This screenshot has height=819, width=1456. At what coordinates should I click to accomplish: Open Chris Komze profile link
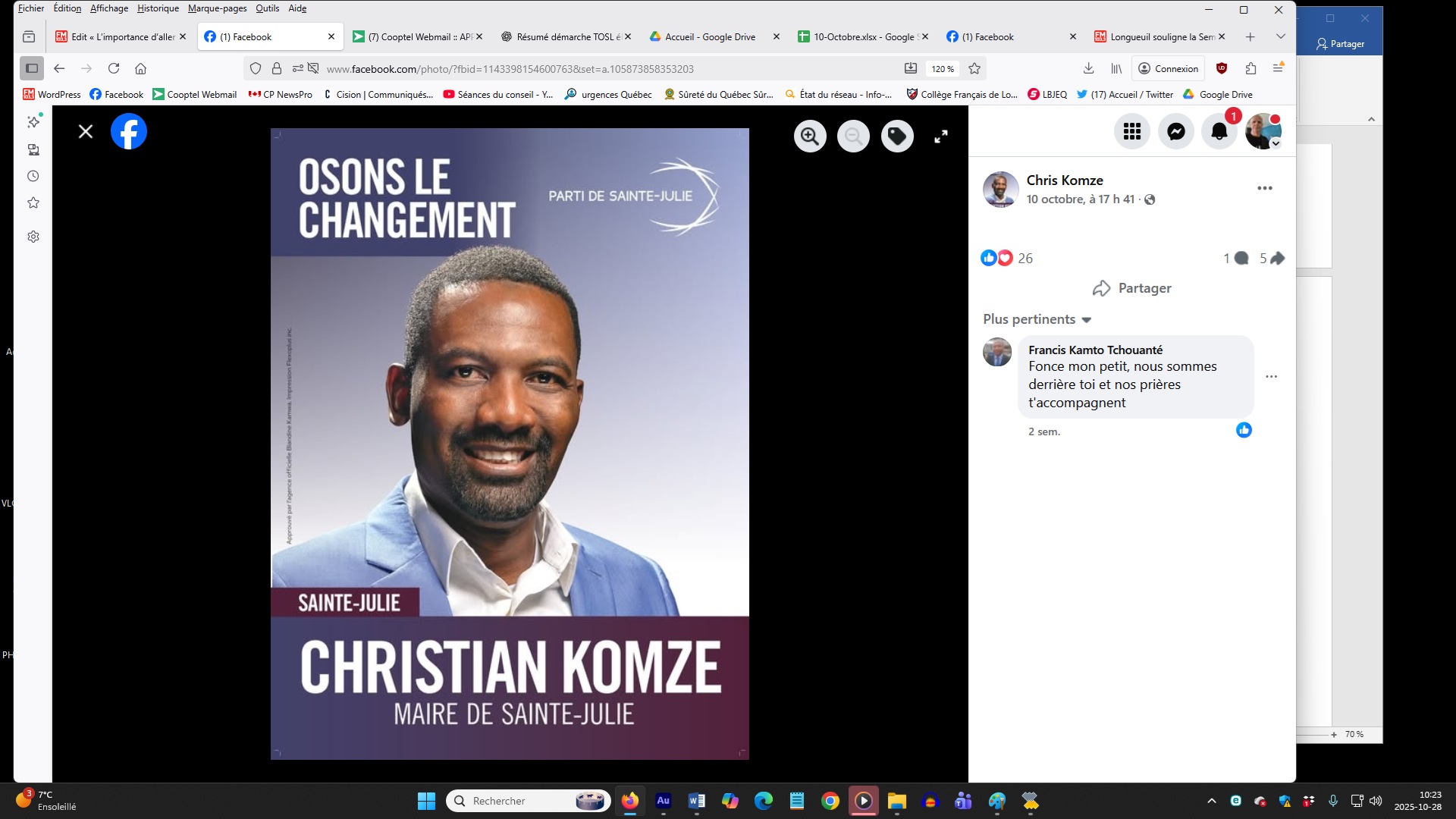(1064, 180)
